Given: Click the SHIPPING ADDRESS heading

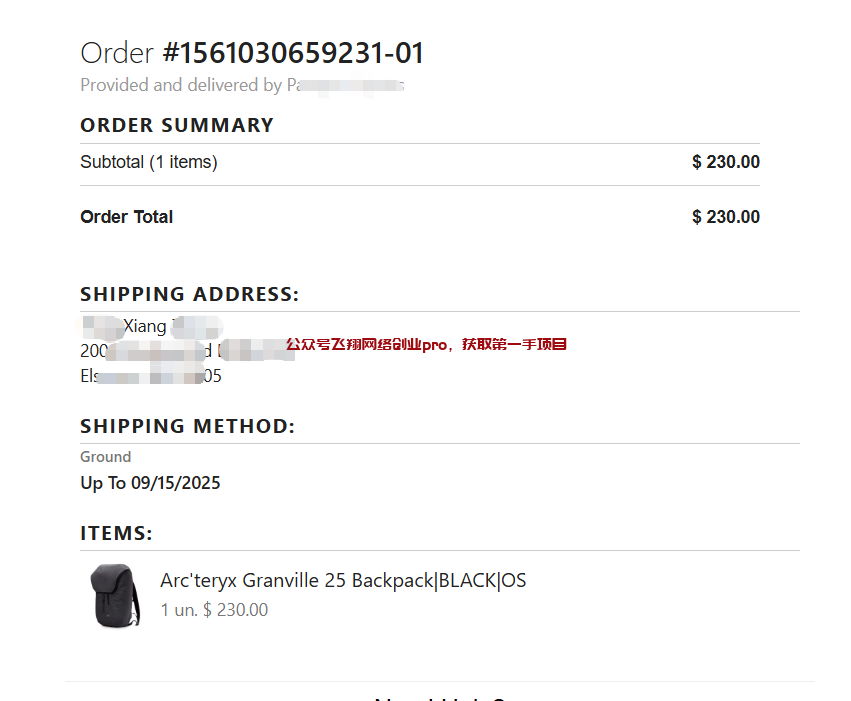Looking at the screenshot, I should coord(190,295).
